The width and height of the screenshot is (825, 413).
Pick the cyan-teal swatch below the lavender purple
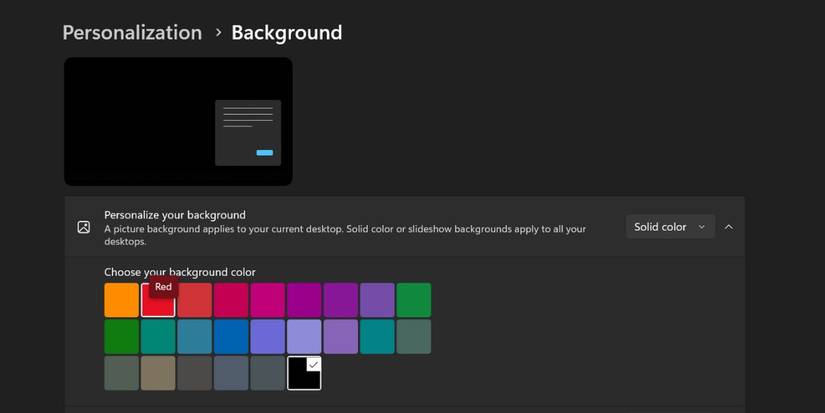[377, 337]
